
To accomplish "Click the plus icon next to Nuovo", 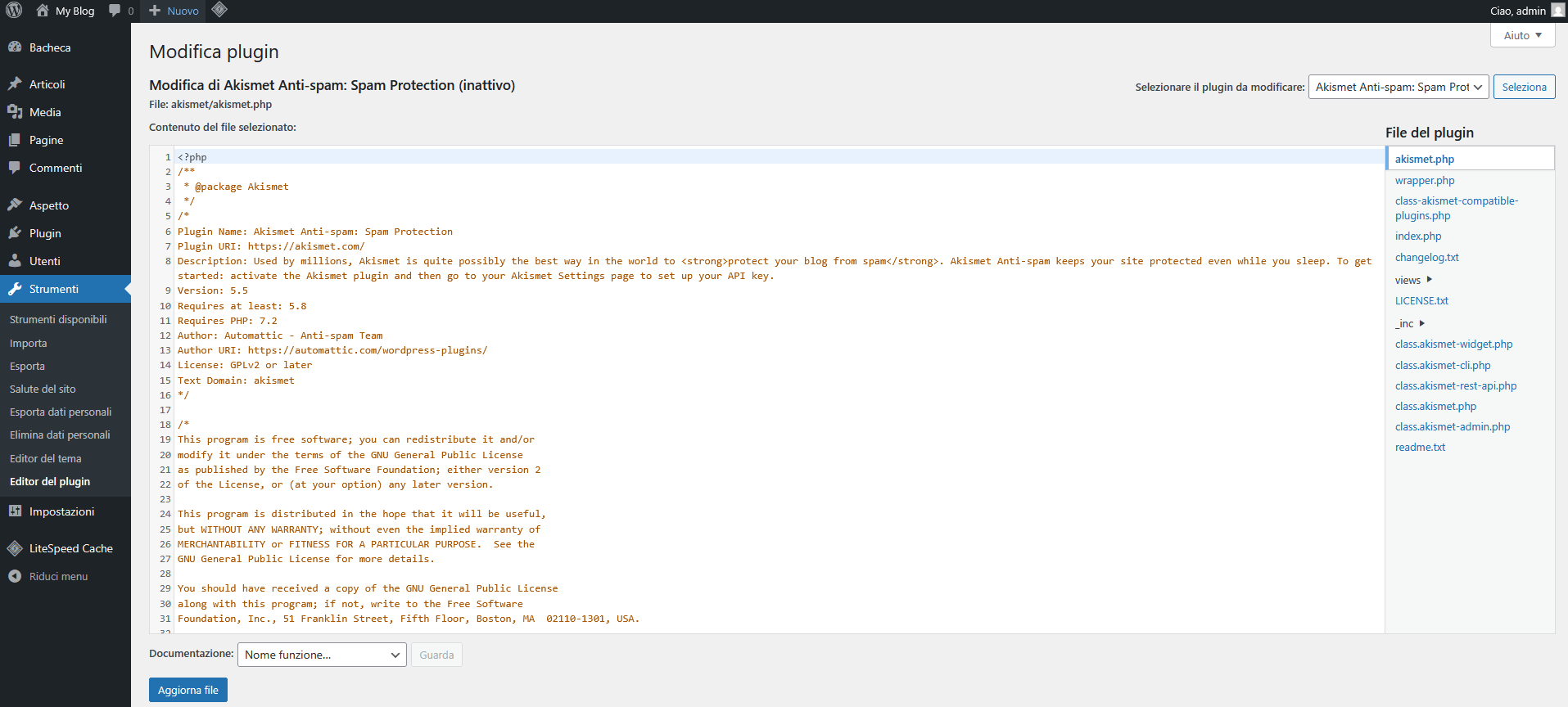I will (155, 11).
